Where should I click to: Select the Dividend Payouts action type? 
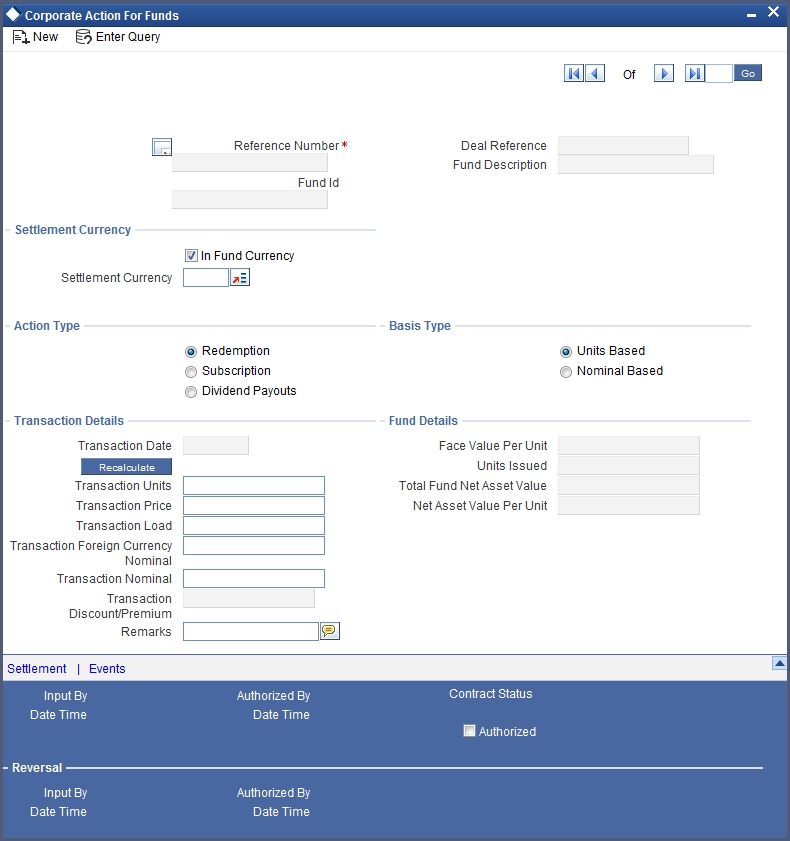coord(190,392)
